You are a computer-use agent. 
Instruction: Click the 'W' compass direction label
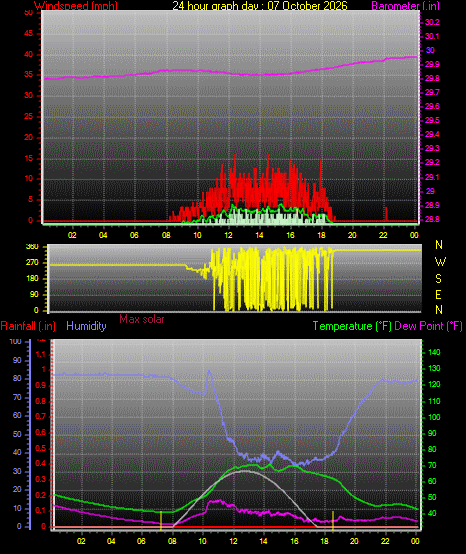(440, 262)
